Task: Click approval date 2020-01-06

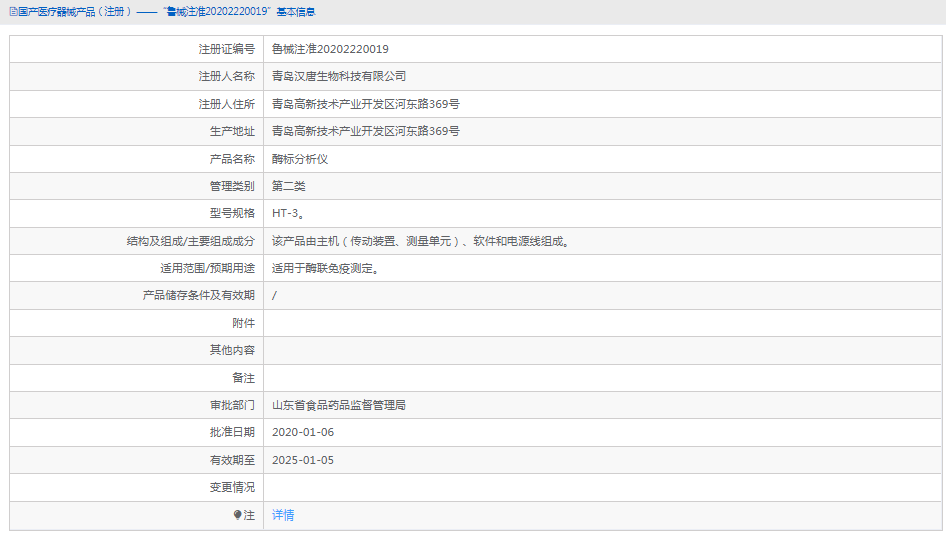Action: click(x=303, y=432)
